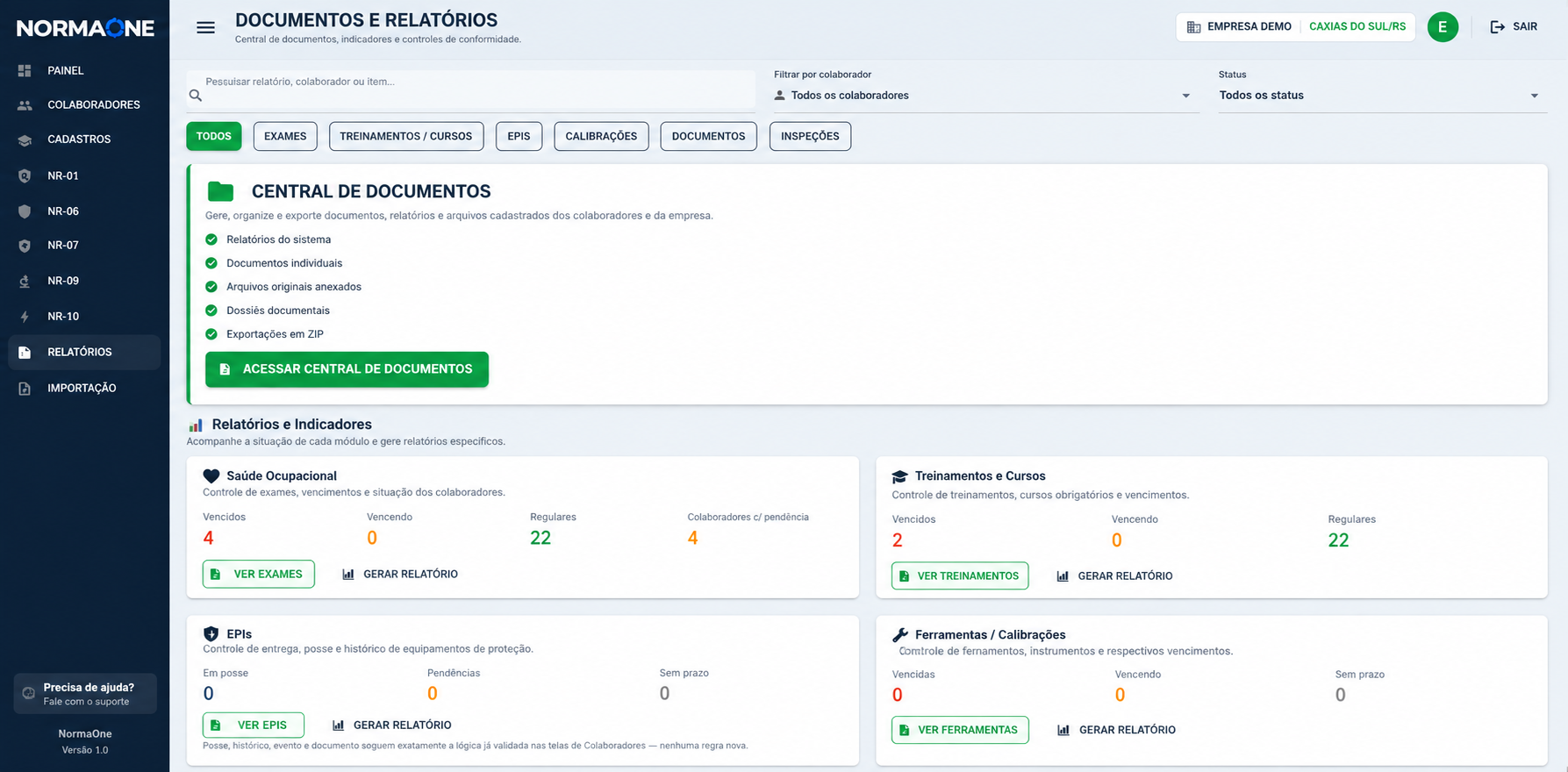This screenshot has height=772, width=1568.
Task: Click the Ferramentas wrench icon
Action: pyautogui.click(x=900, y=635)
